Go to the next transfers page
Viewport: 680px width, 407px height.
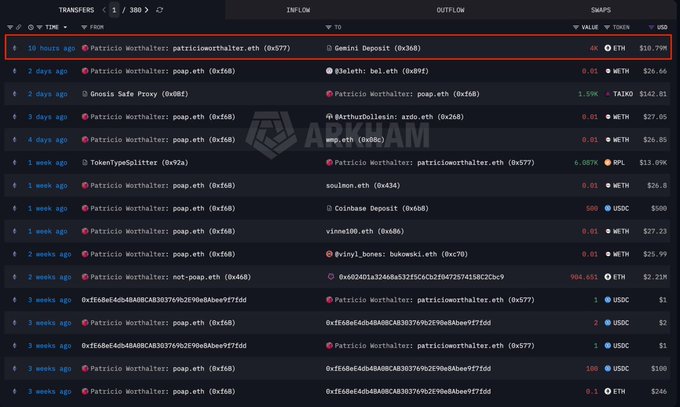(147, 10)
